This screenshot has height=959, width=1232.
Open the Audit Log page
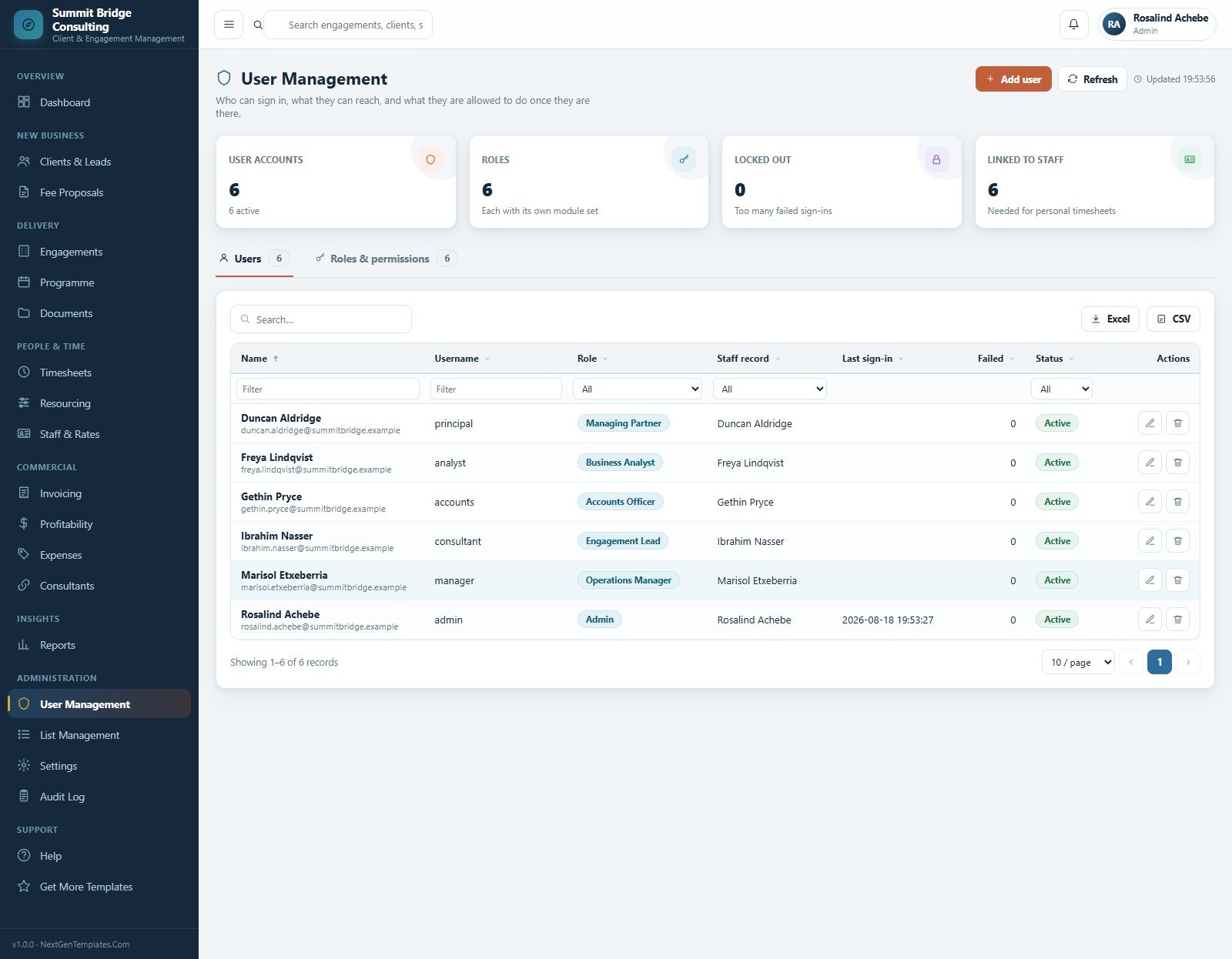[x=99, y=797]
